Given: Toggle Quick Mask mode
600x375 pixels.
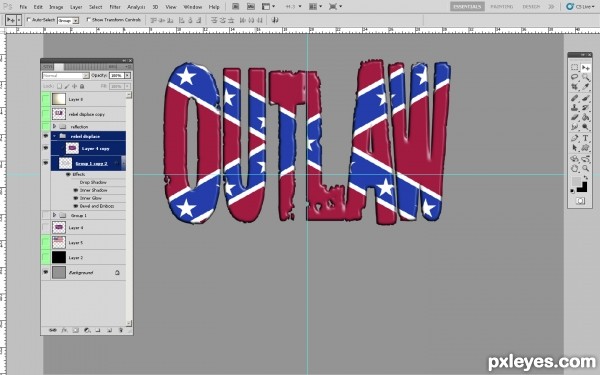Looking at the screenshot, I should coord(580,201).
